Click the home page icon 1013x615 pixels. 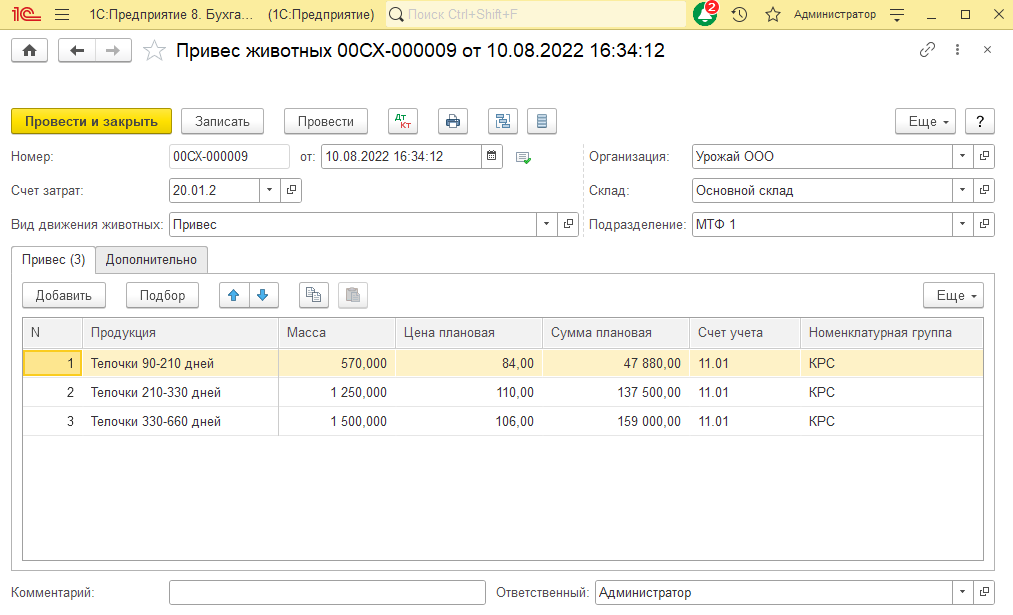tap(30, 51)
